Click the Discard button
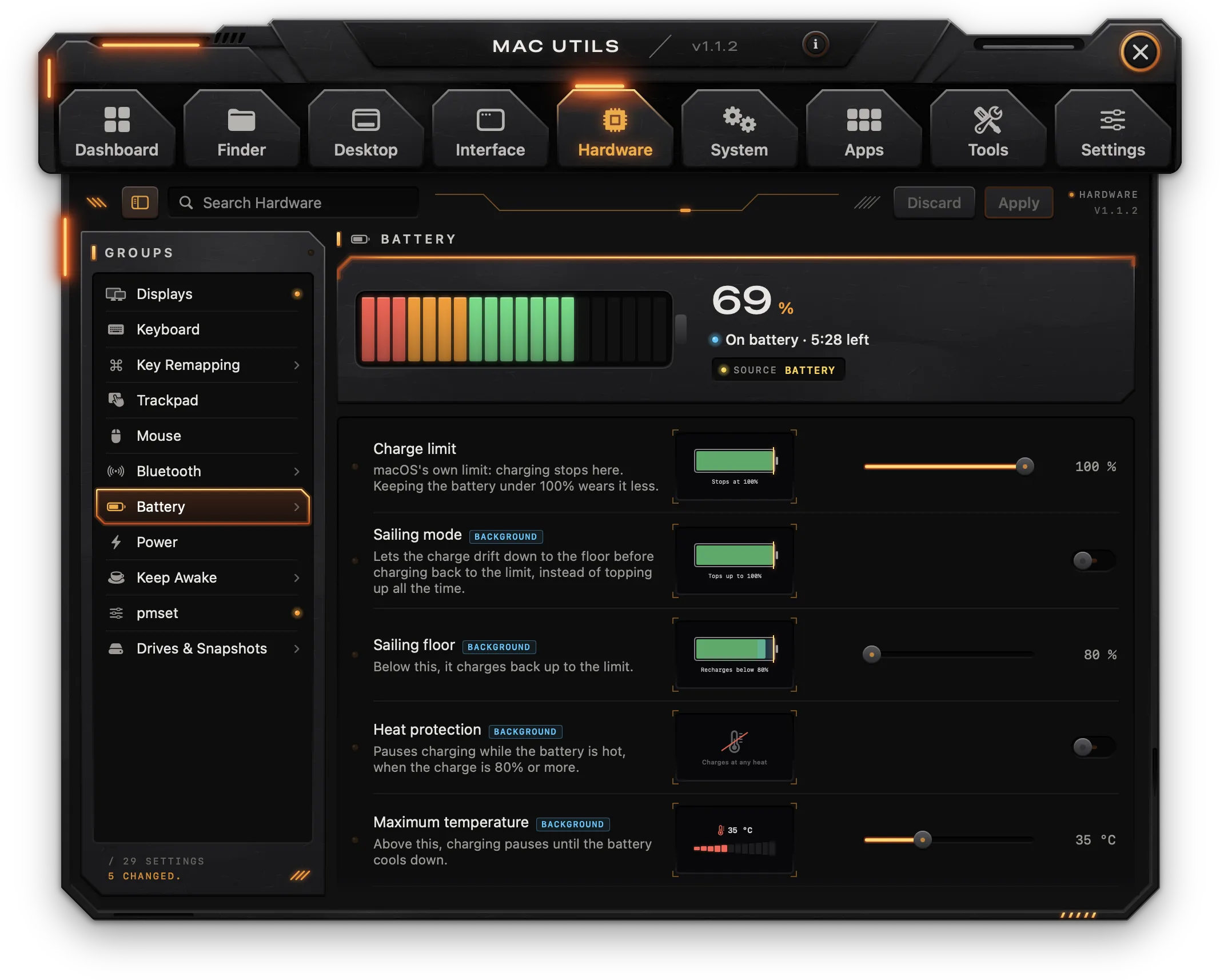The width and height of the screenshot is (1220, 980). [x=934, y=202]
